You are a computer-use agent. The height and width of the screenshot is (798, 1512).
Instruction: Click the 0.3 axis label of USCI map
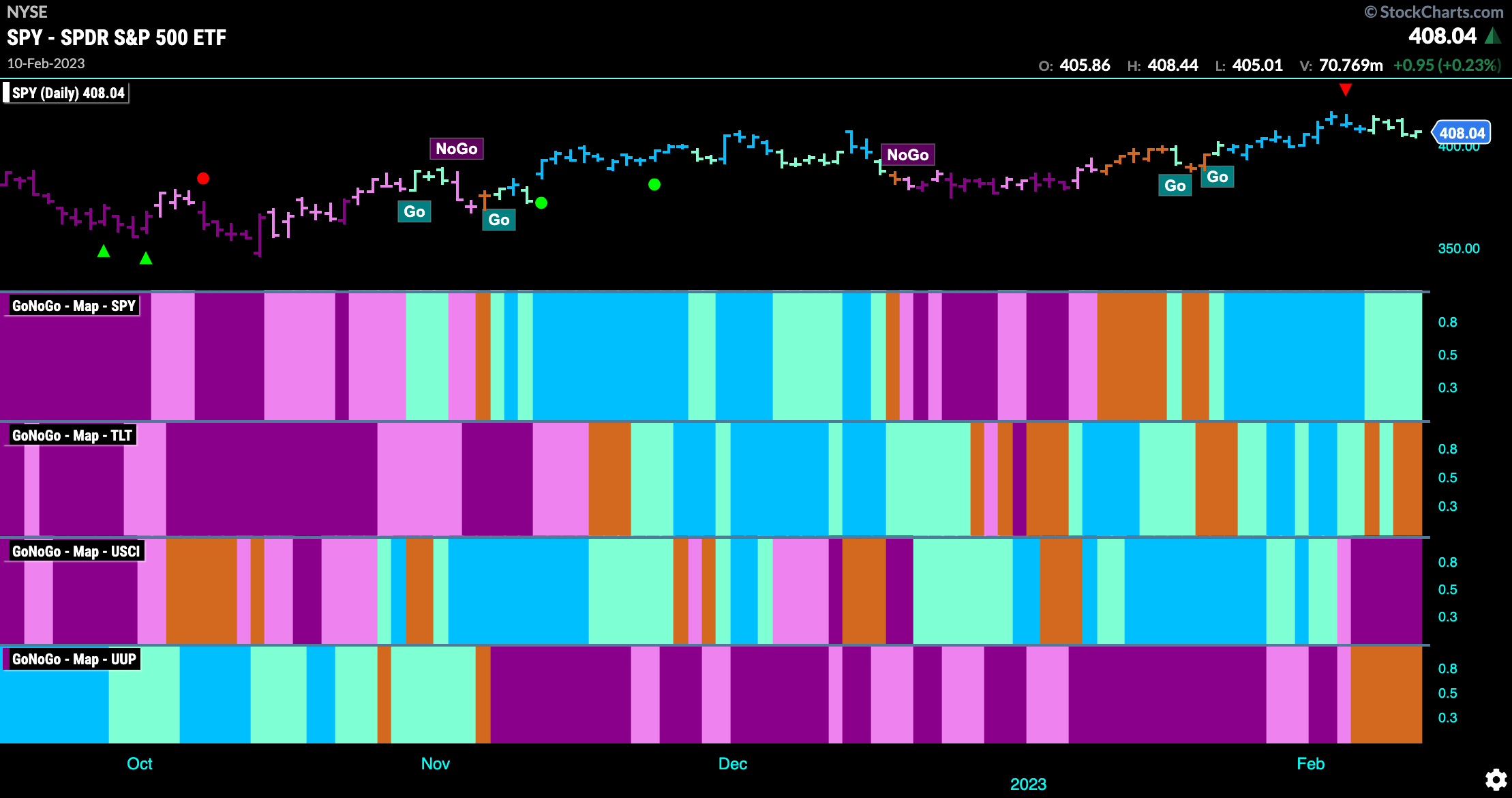(x=1448, y=617)
